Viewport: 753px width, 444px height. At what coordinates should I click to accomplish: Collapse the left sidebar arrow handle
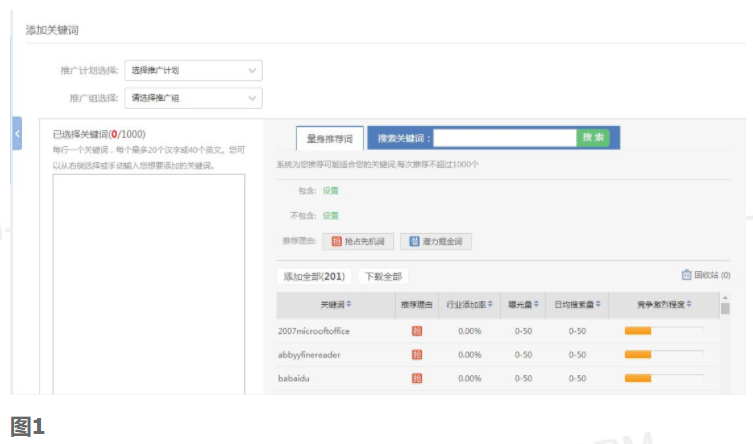pyautogui.click(x=17, y=133)
